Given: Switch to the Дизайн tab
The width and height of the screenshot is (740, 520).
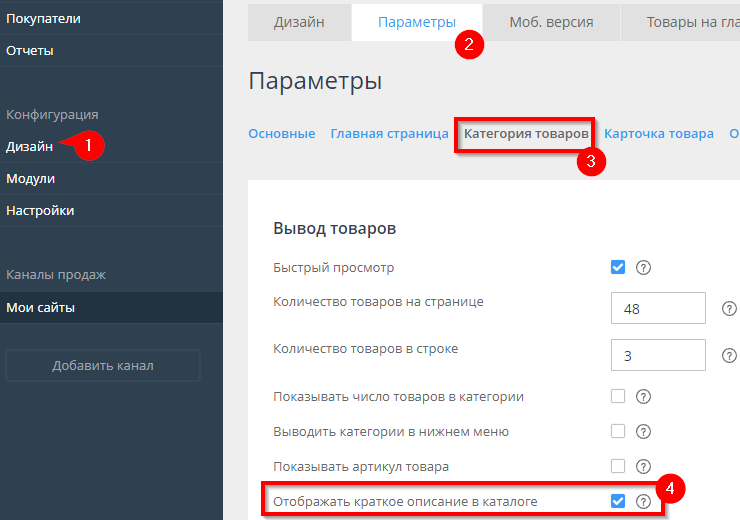Looking at the screenshot, I should 299,22.
